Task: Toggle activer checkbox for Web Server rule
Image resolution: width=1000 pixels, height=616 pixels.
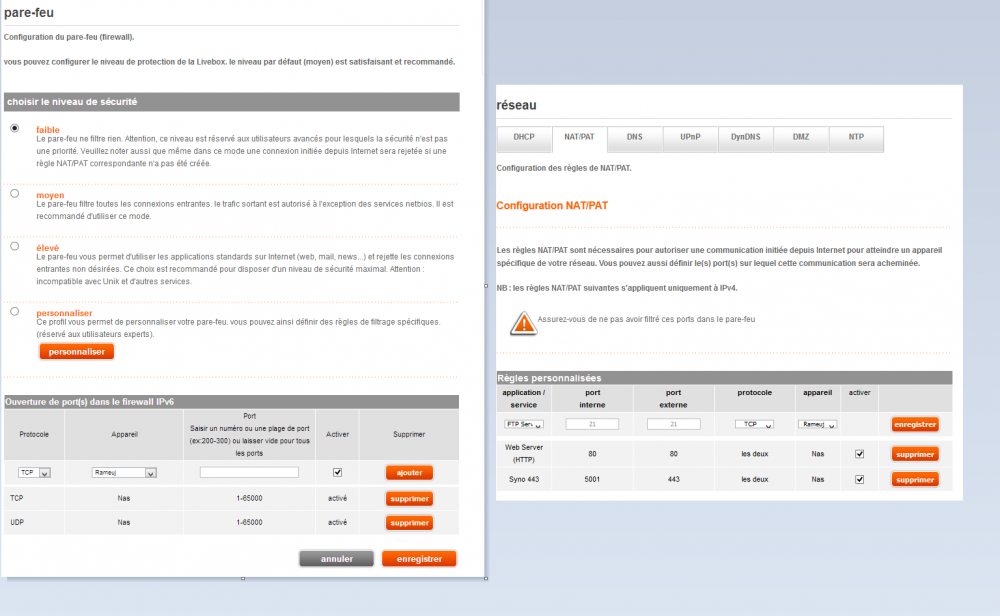Action: tap(860, 454)
